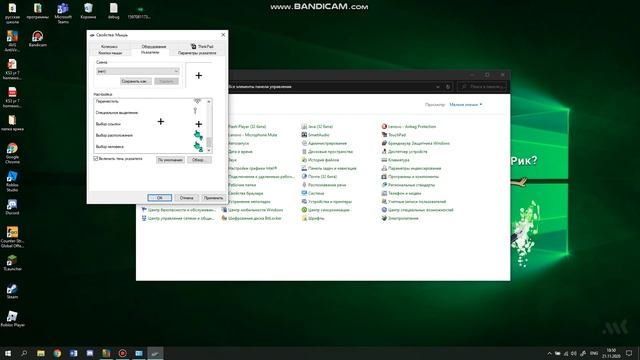
Task: Open TouchPad control panel item
Action: [394, 135]
